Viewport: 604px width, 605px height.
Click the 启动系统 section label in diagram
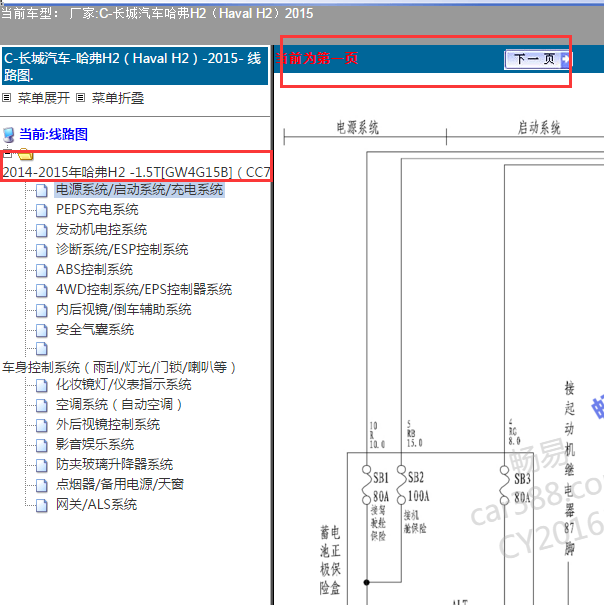pyautogui.click(x=539, y=128)
